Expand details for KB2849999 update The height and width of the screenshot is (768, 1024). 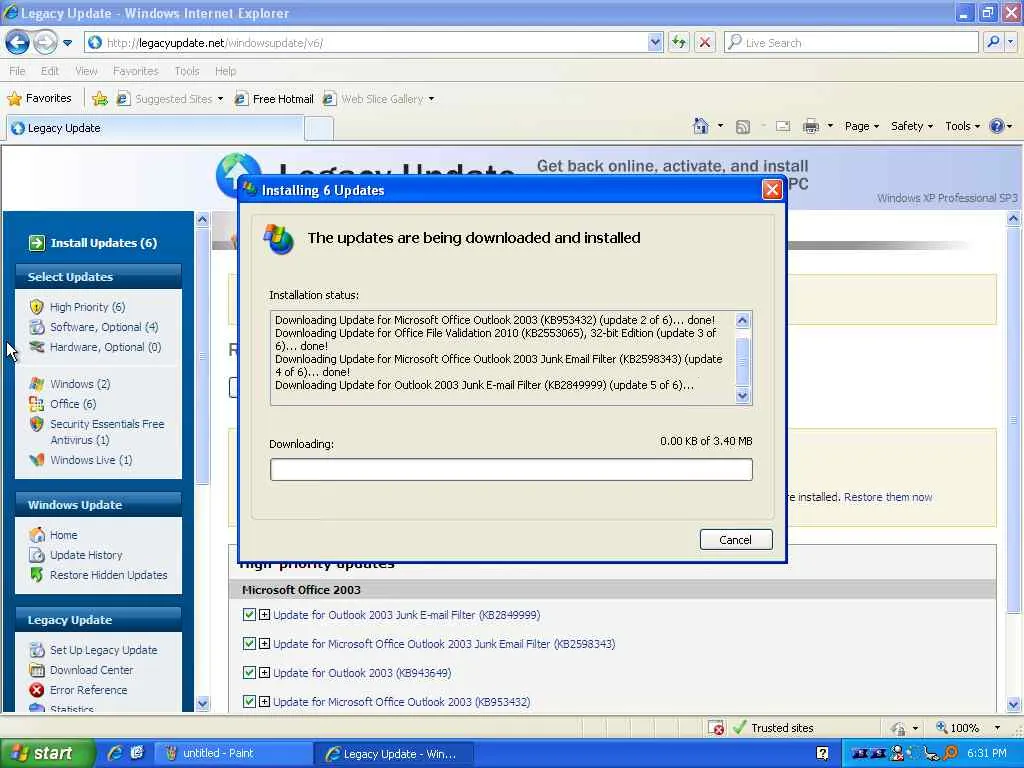[264, 615]
